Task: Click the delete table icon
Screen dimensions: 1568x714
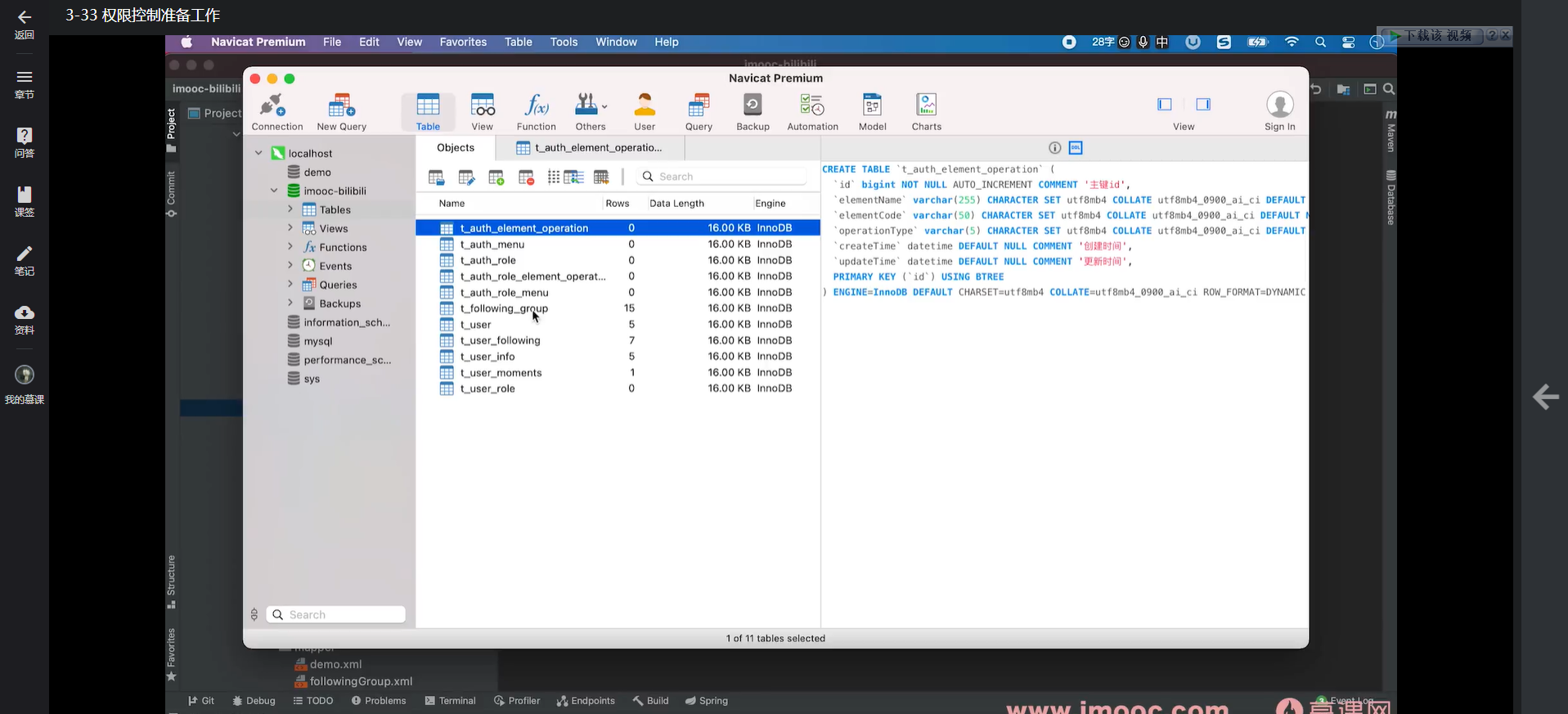Action: coord(526,177)
